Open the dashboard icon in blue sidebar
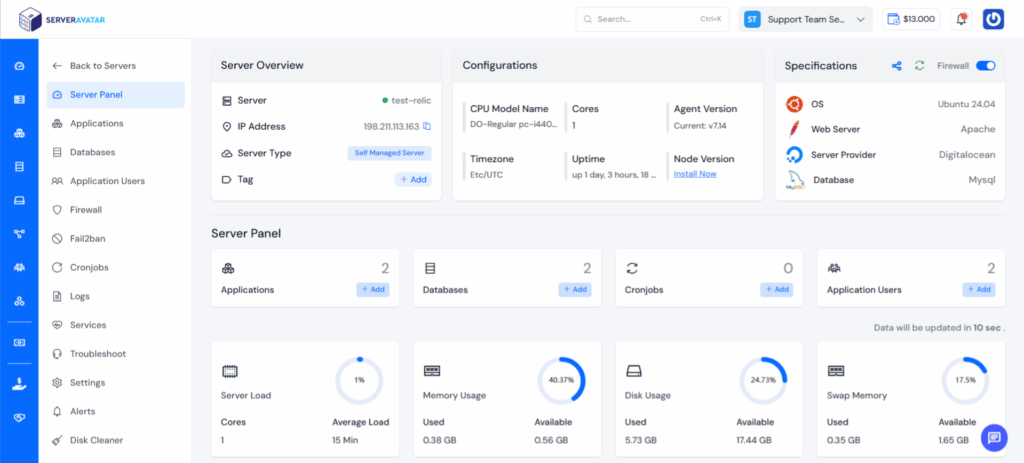 19,66
